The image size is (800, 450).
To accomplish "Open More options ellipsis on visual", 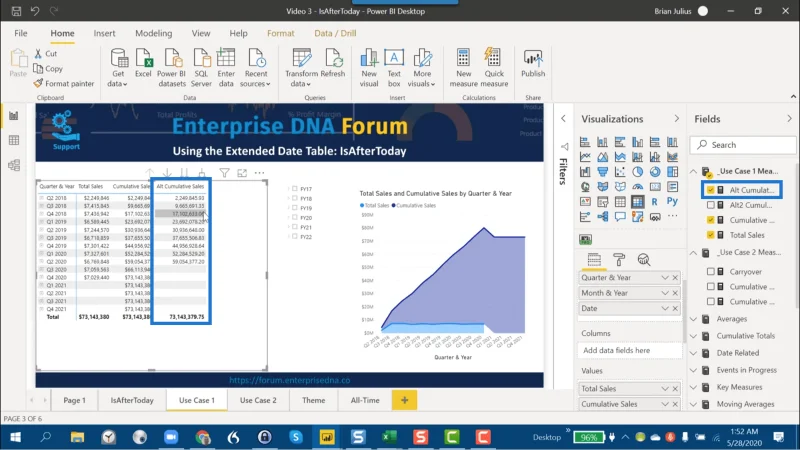I will coord(259,173).
